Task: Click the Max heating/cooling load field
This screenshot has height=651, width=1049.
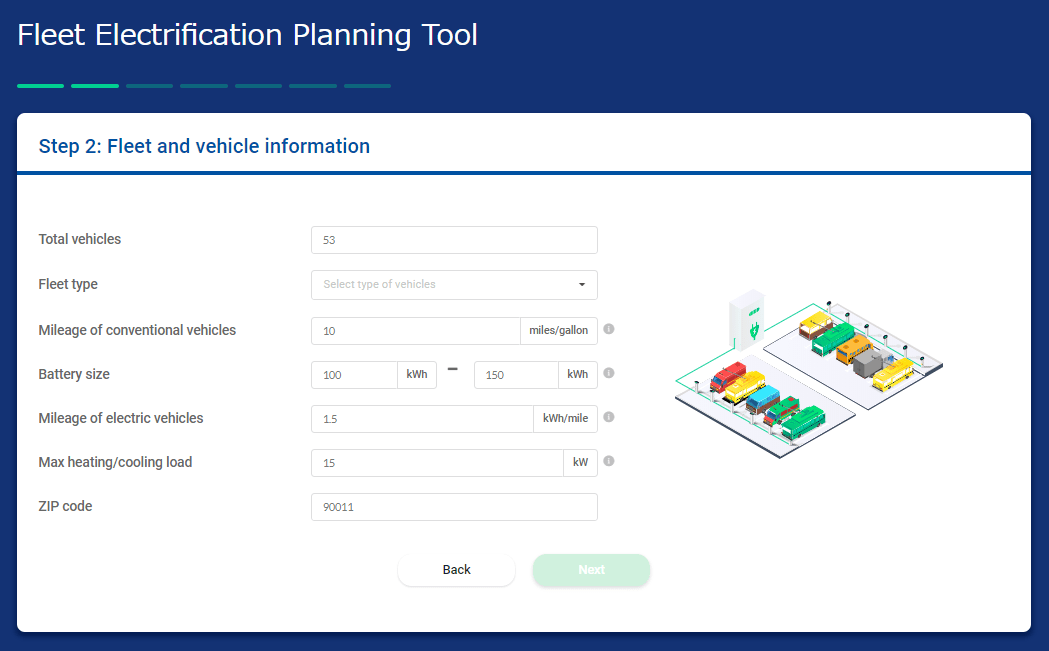Action: pos(437,463)
